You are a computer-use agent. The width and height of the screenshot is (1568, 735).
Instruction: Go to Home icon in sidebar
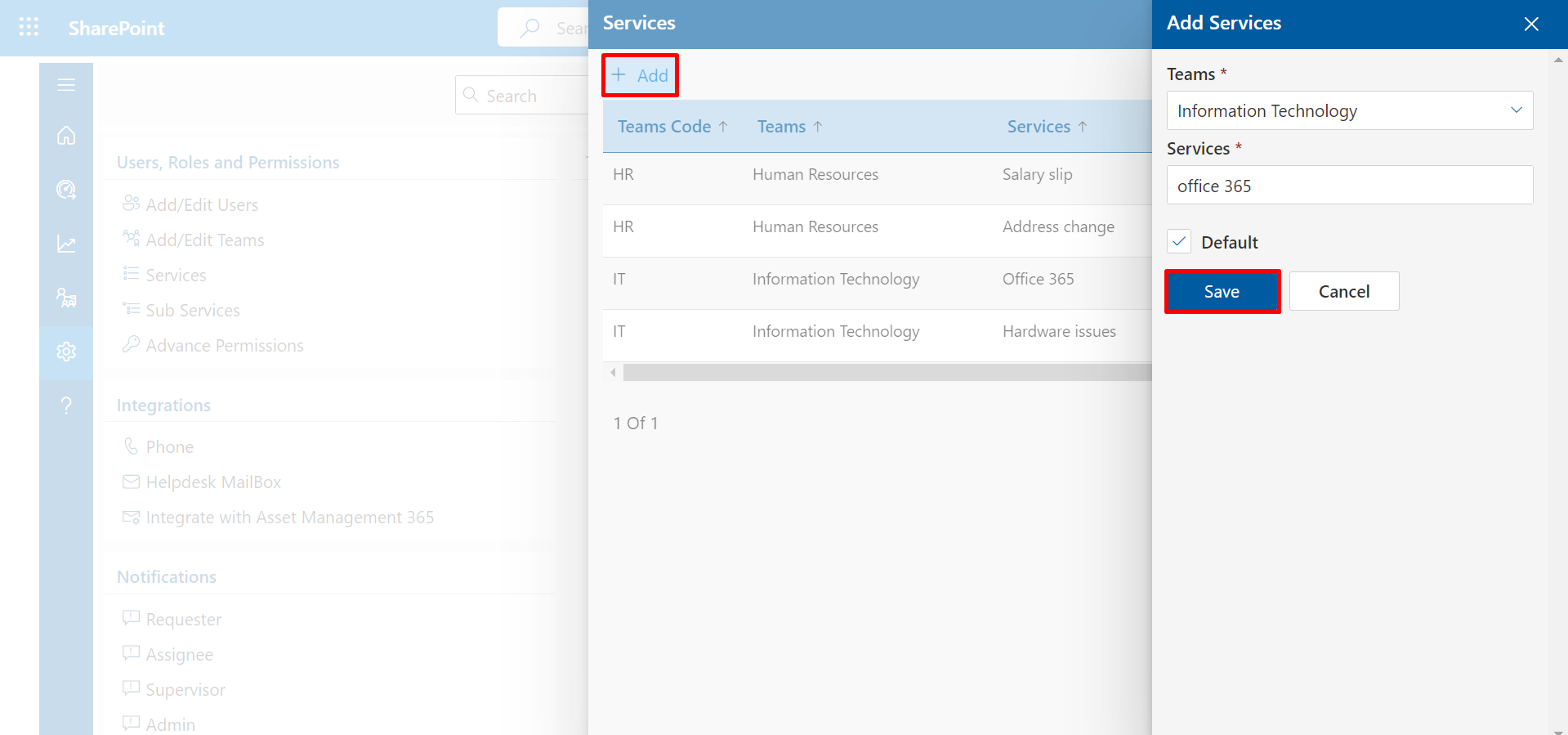[66, 135]
